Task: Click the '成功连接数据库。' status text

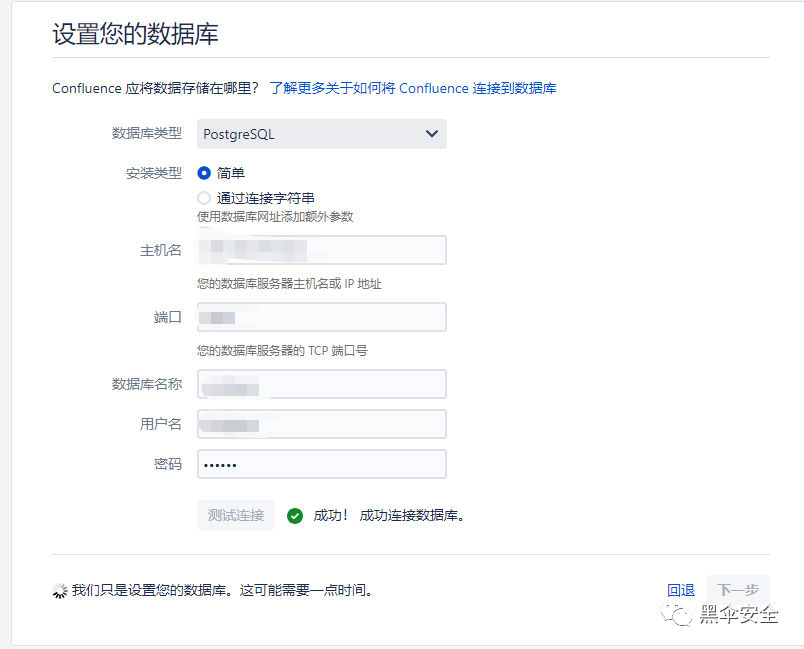Action: coord(412,515)
